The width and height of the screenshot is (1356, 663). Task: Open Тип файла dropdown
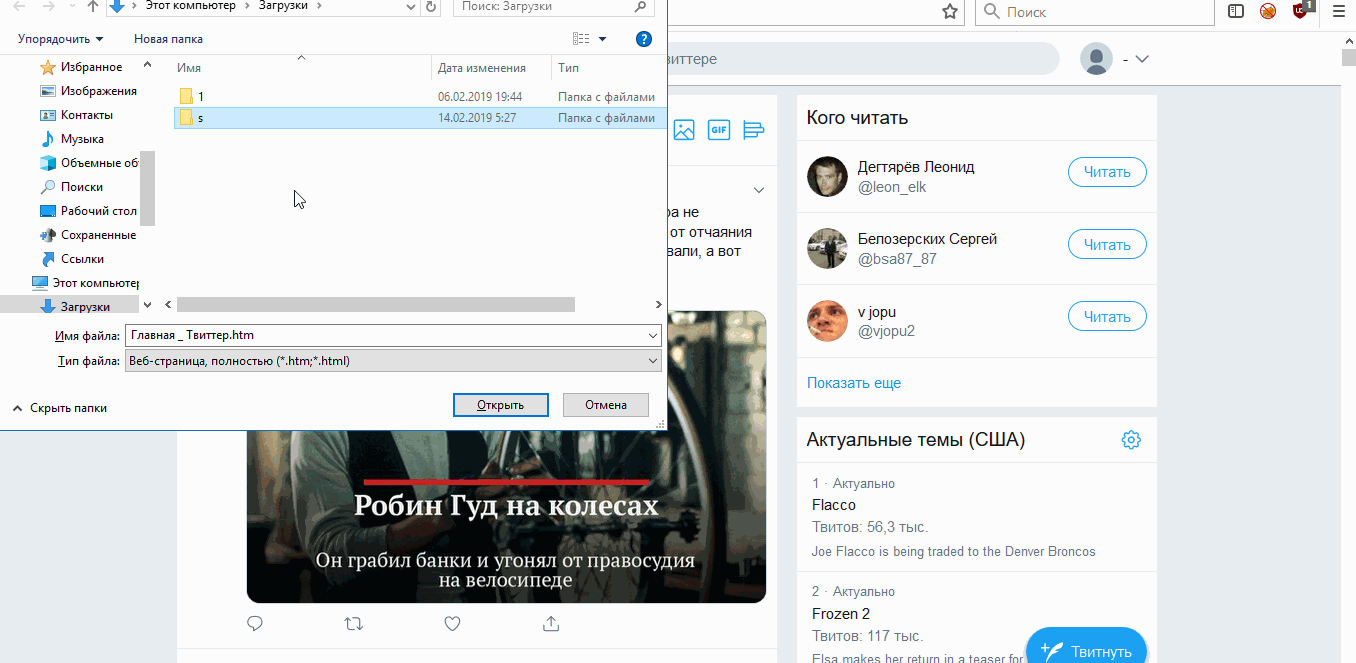pos(393,361)
